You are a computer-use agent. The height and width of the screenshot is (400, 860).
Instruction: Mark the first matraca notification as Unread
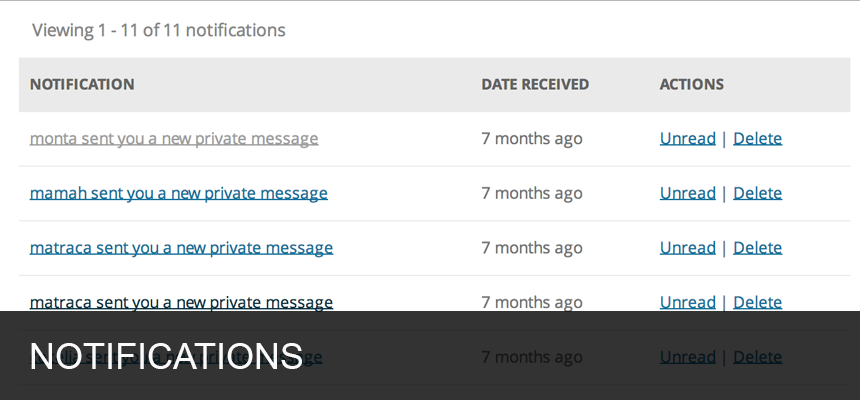688,247
